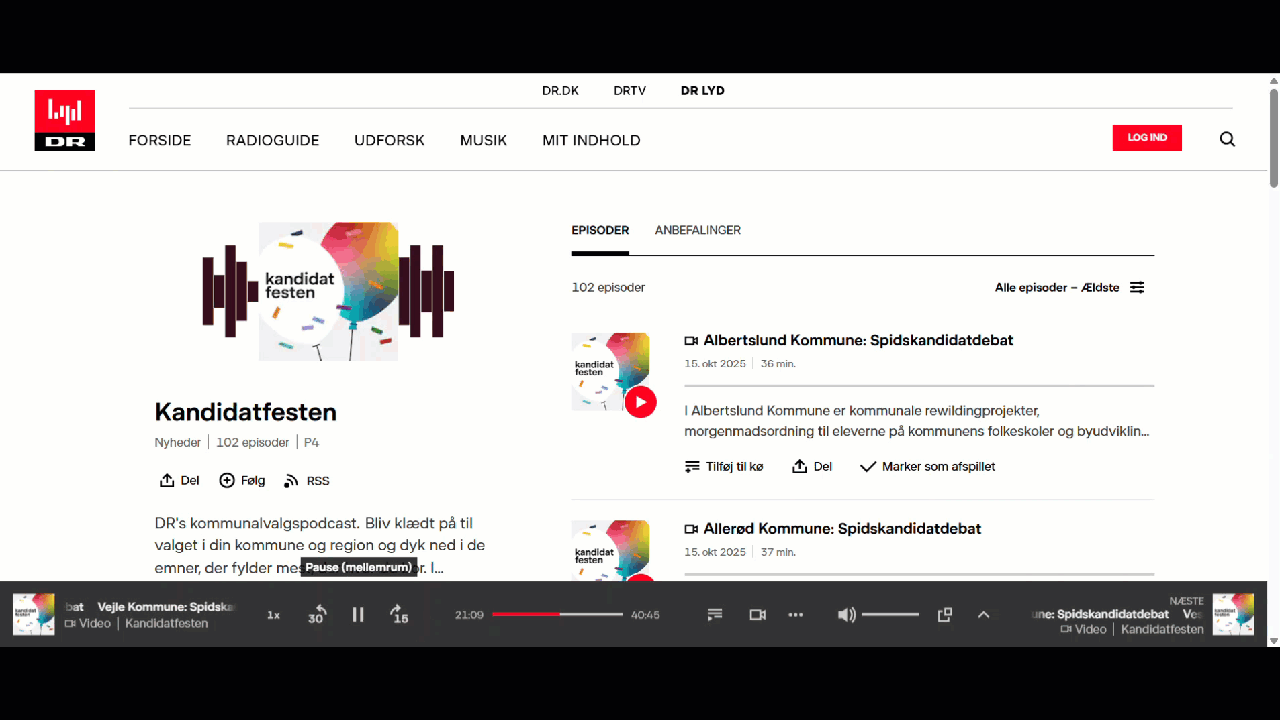The width and height of the screenshot is (1280, 720).
Task: Click the DR logo
Action: tap(65, 120)
